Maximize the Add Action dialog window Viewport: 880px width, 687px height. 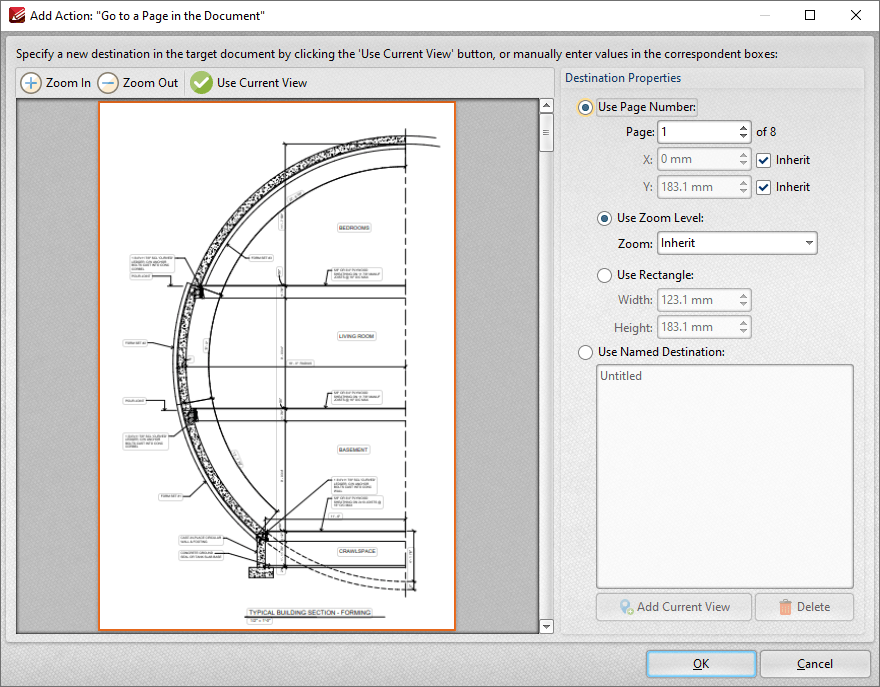[810, 15]
